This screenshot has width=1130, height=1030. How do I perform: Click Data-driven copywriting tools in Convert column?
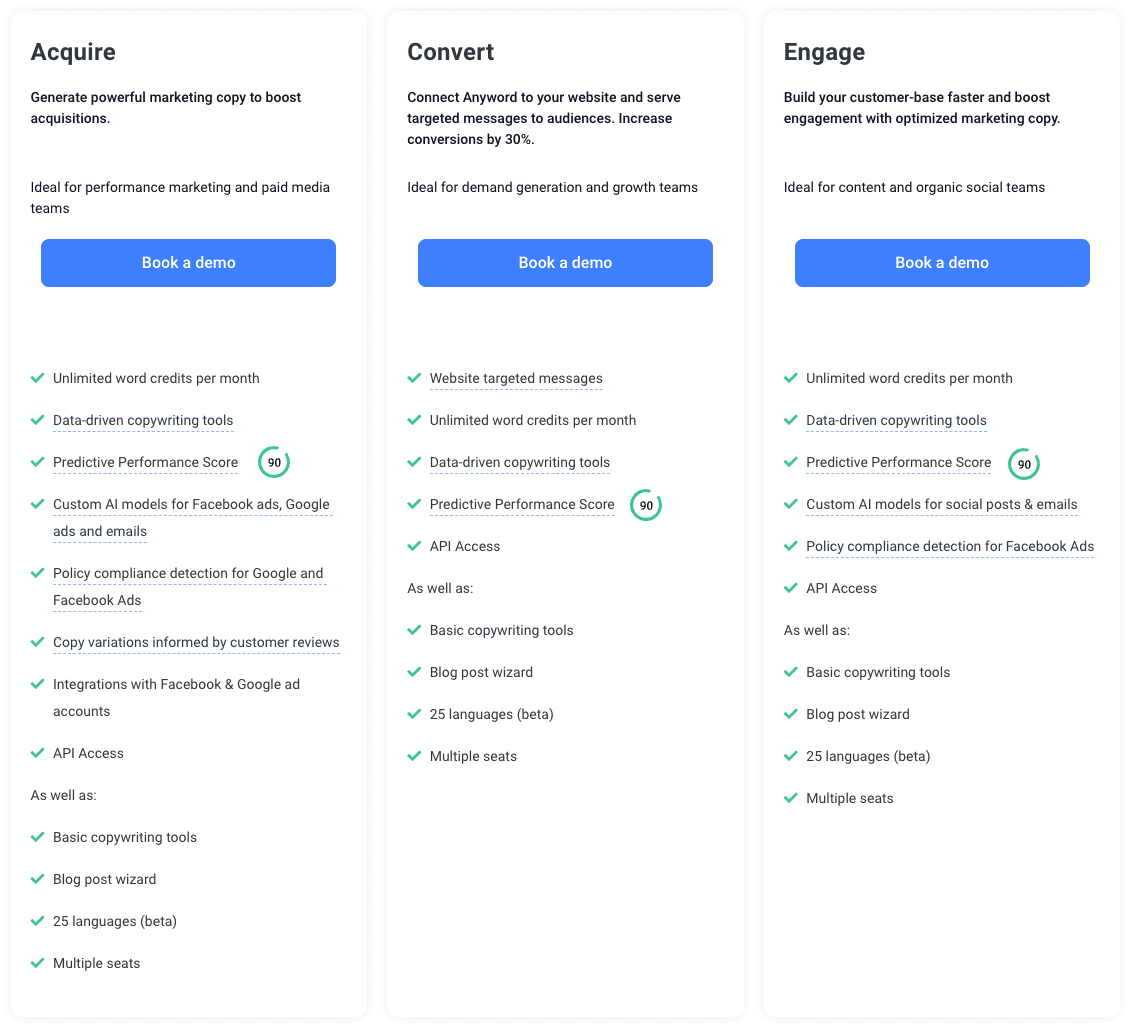(520, 463)
